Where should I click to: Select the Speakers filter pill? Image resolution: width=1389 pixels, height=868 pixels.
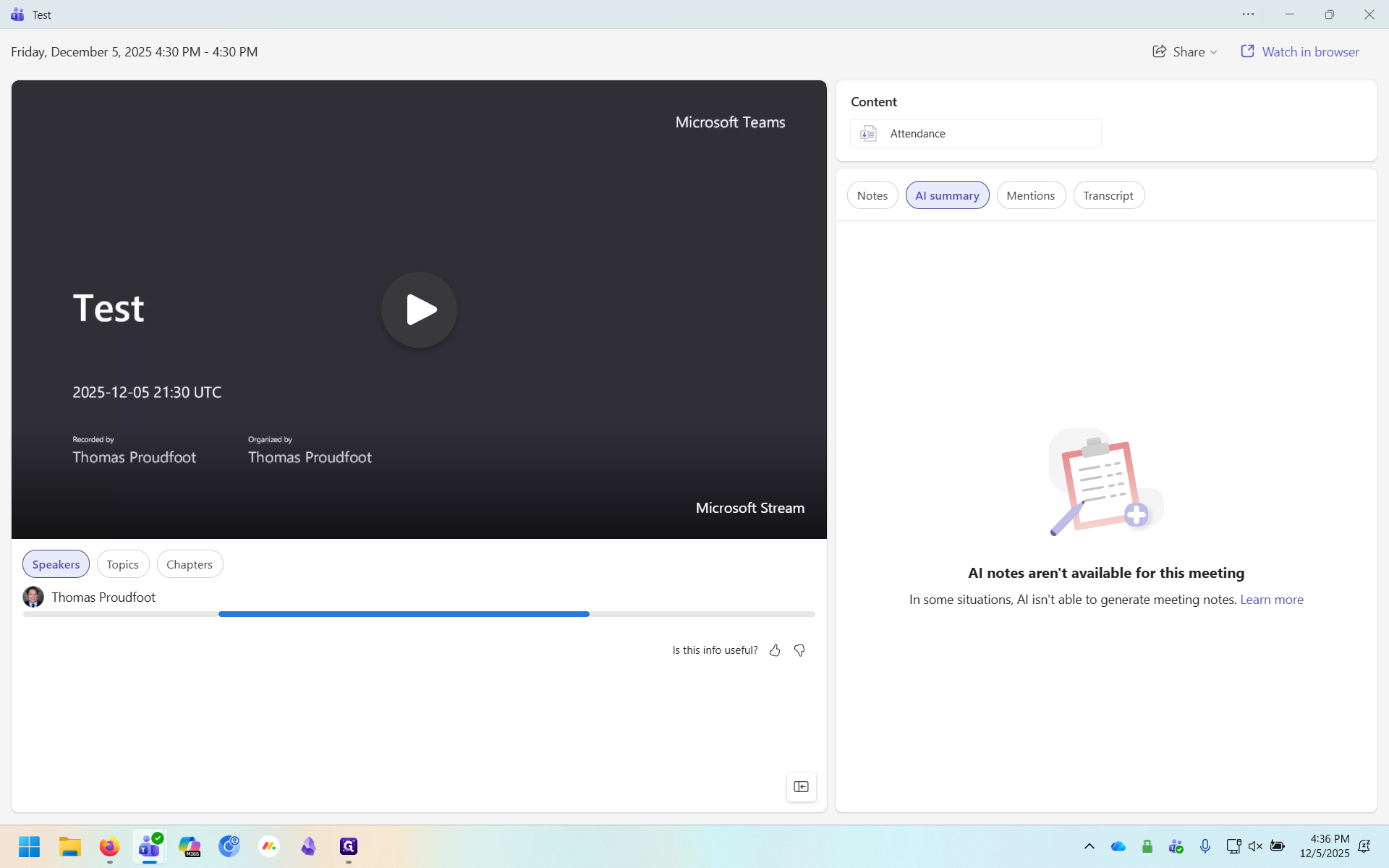coord(56,564)
